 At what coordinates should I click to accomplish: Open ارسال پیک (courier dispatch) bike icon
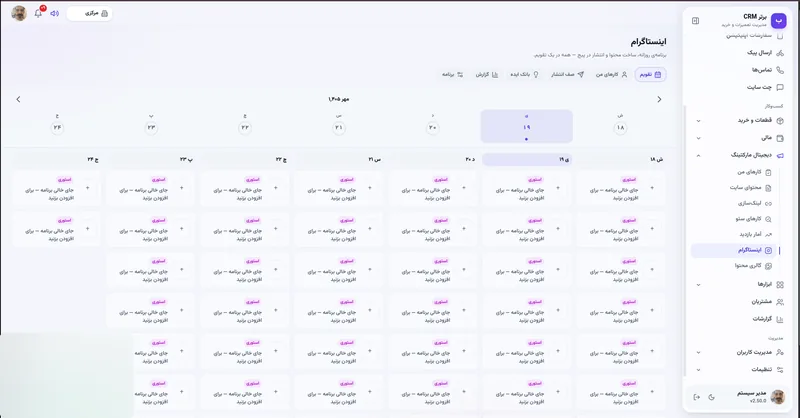780,53
